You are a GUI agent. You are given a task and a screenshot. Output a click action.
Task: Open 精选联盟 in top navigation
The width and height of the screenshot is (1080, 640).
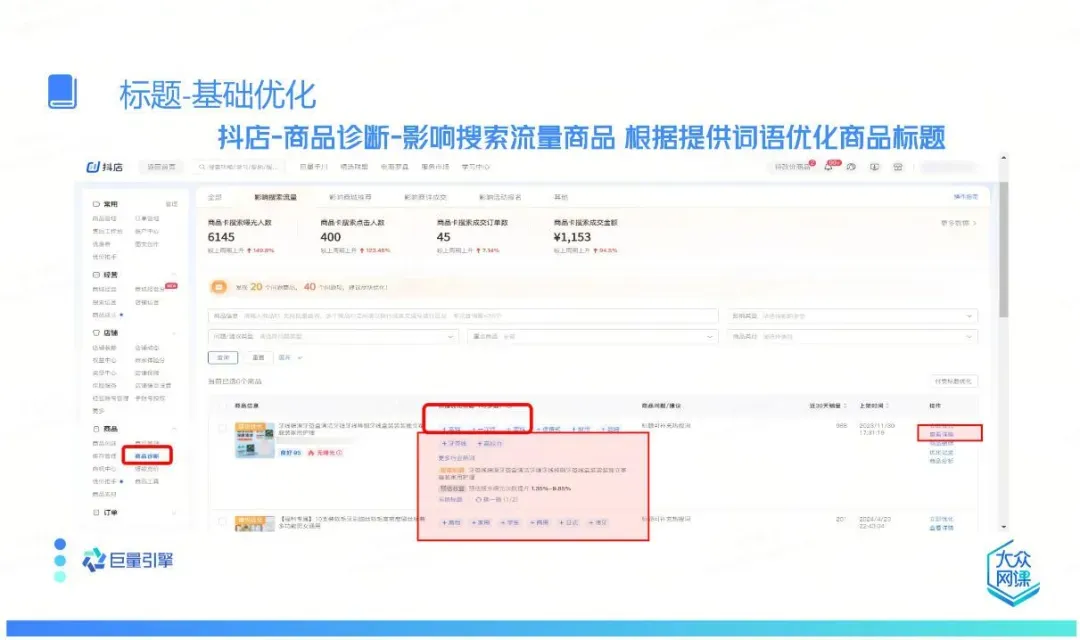point(354,167)
